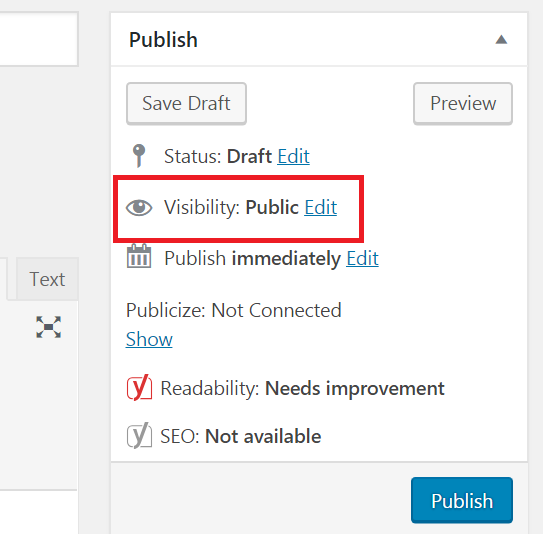Click the title input field
This screenshot has height=534, width=543.
39,39
